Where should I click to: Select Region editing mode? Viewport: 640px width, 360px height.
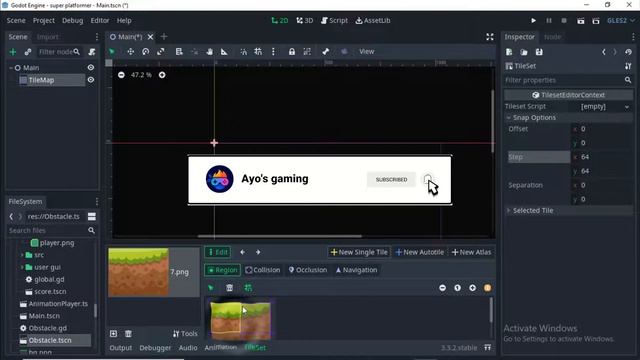(222, 270)
